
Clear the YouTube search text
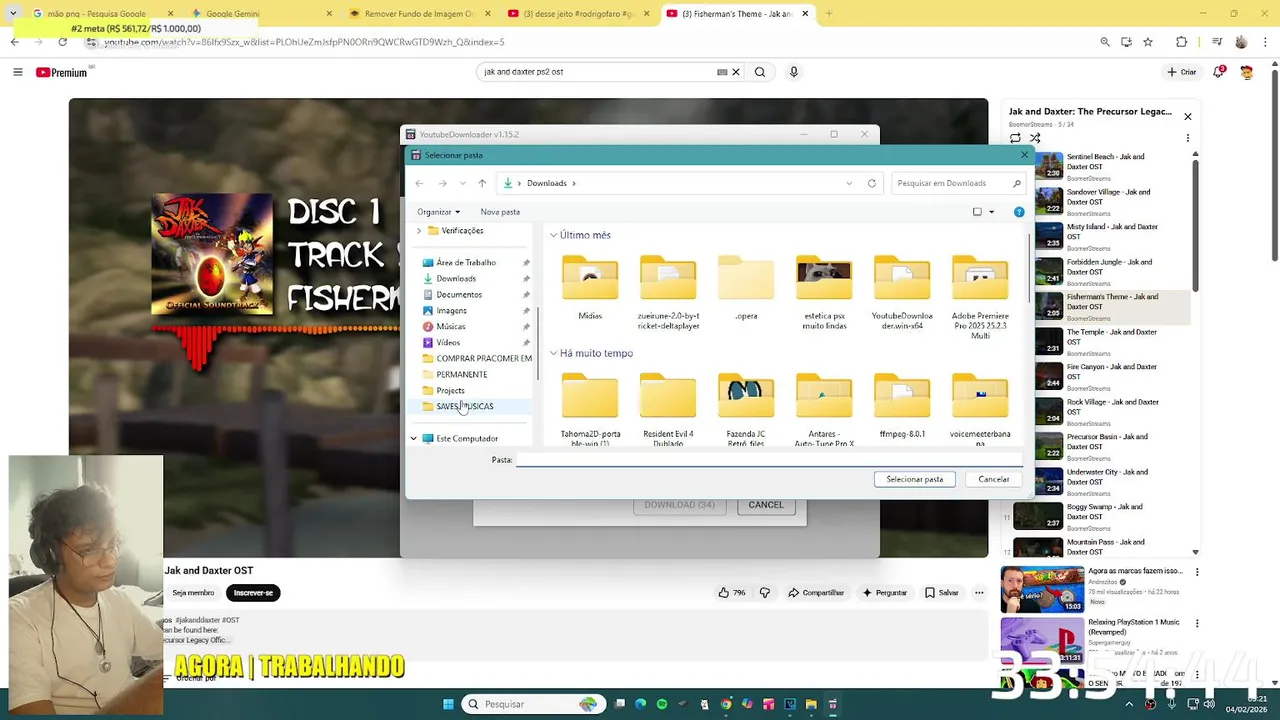736,72
